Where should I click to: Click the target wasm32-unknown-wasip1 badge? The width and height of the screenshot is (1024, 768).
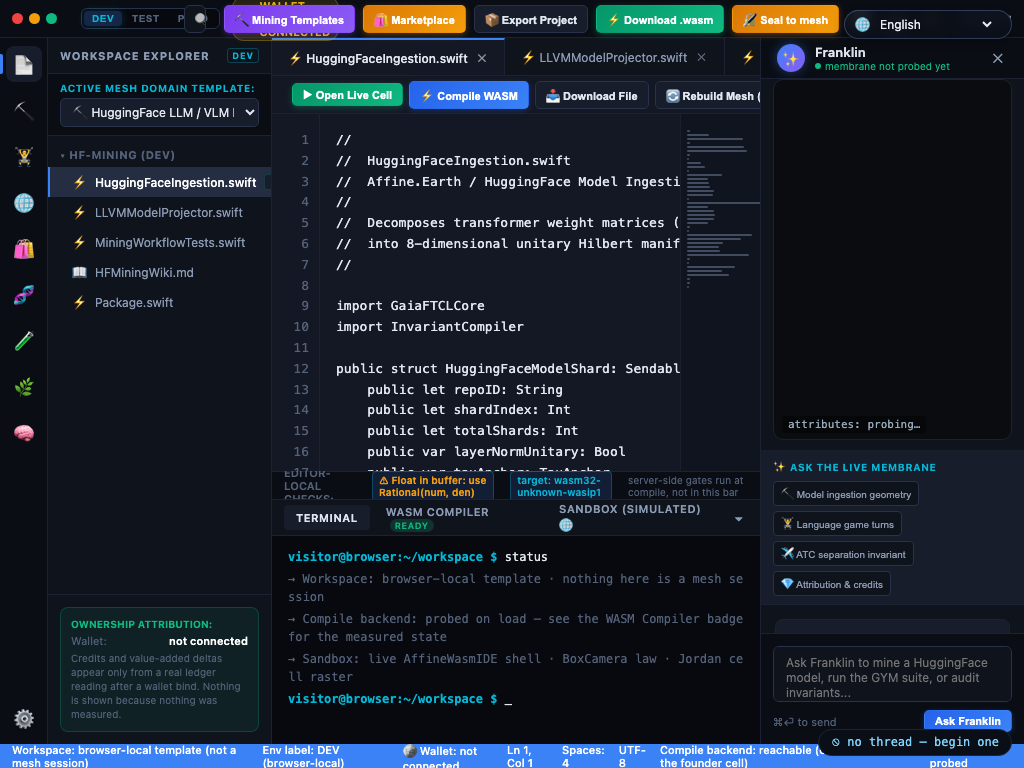pyautogui.click(x=560, y=487)
